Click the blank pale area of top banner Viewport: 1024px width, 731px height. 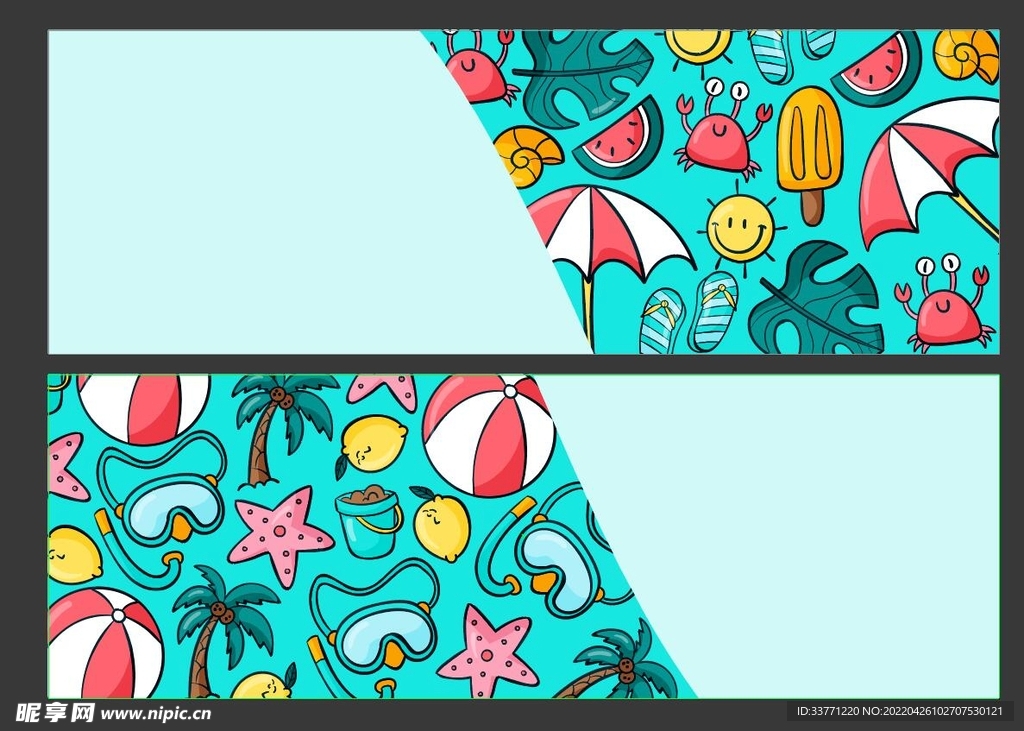coord(250,190)
